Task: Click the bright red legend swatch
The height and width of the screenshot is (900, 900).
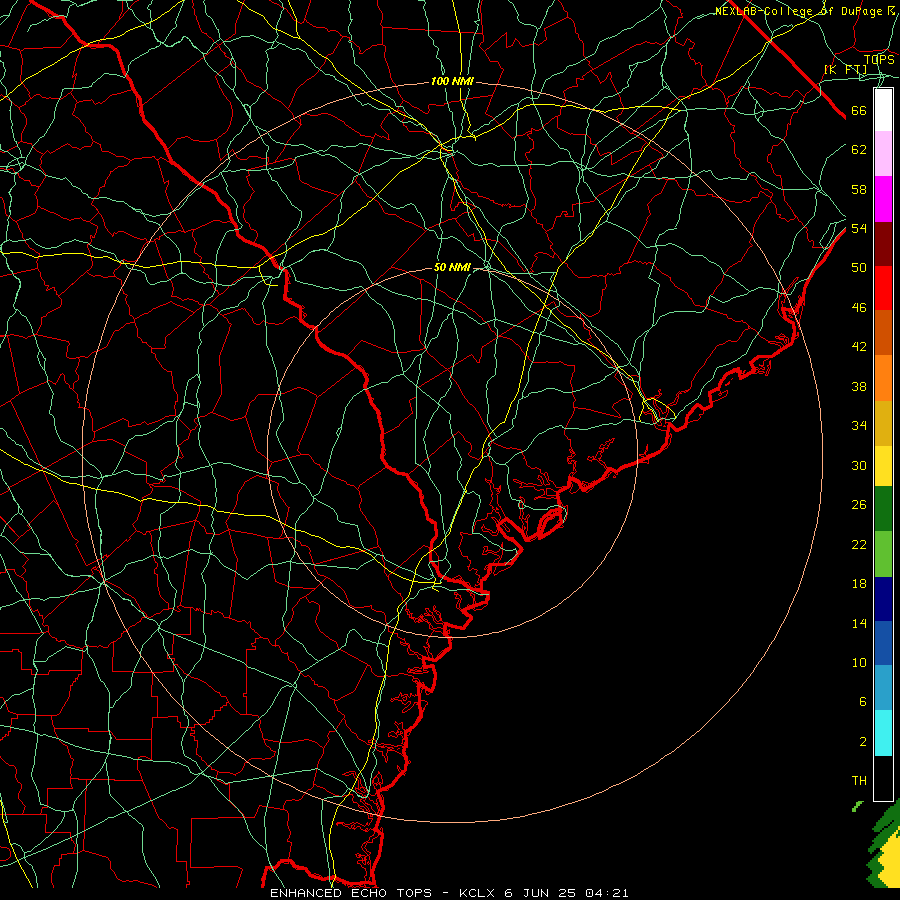Action: point(883,288)
